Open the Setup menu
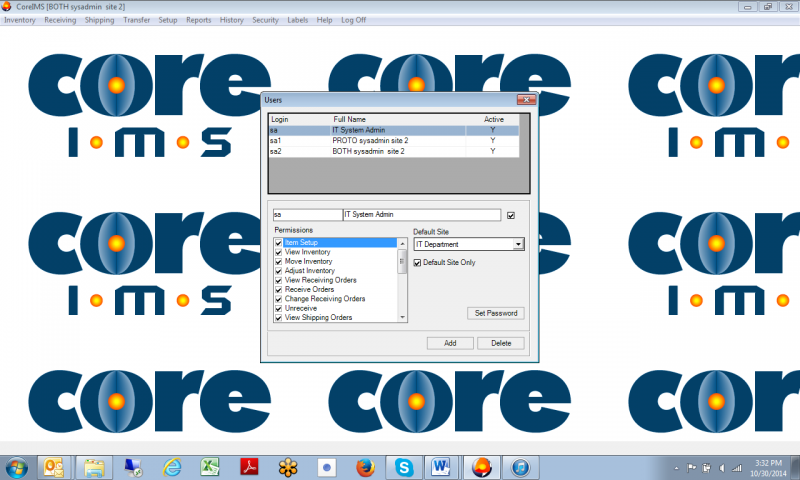 (x=167, y=20)
